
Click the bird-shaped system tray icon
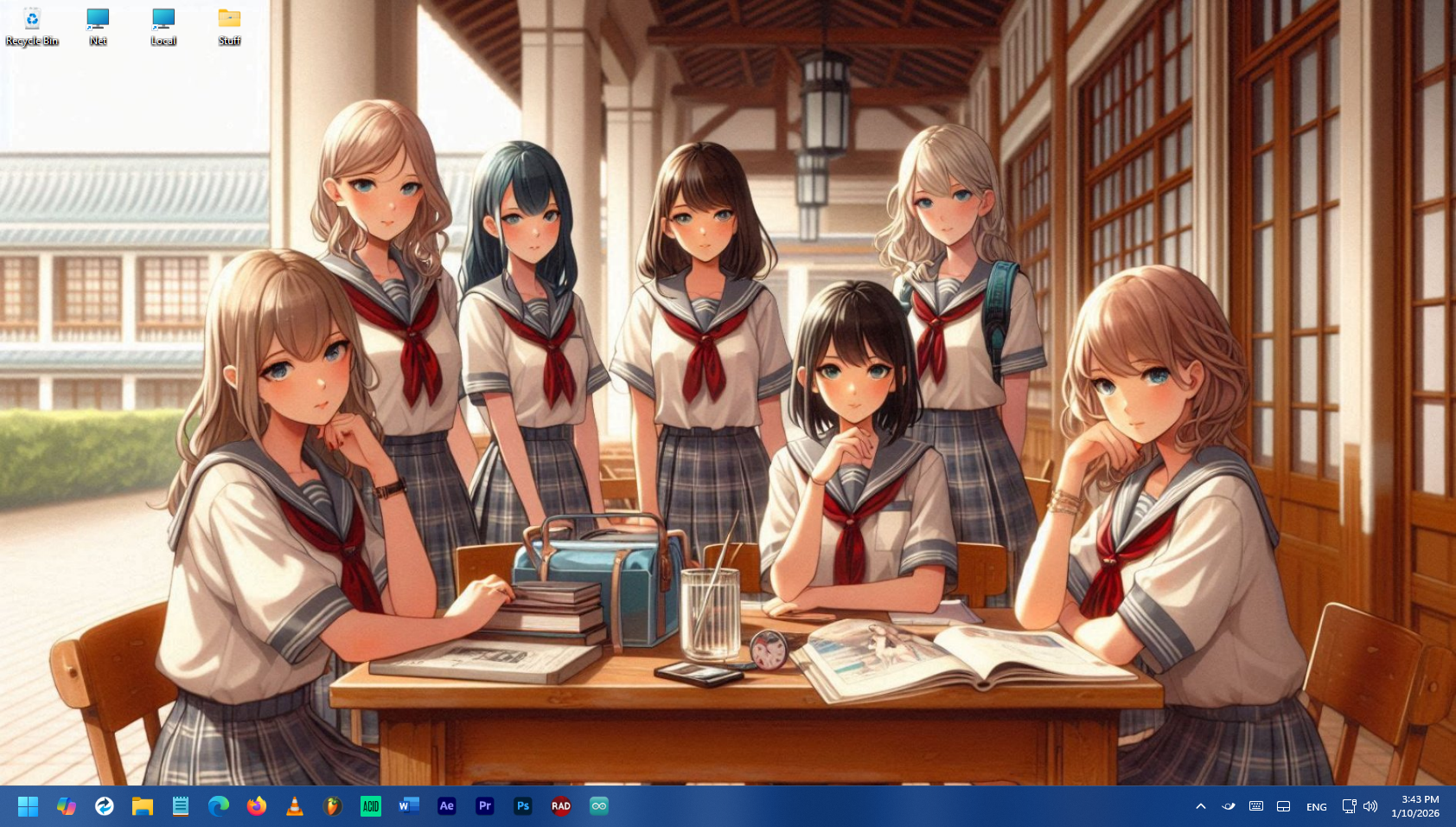click(x=1229, y=806)
